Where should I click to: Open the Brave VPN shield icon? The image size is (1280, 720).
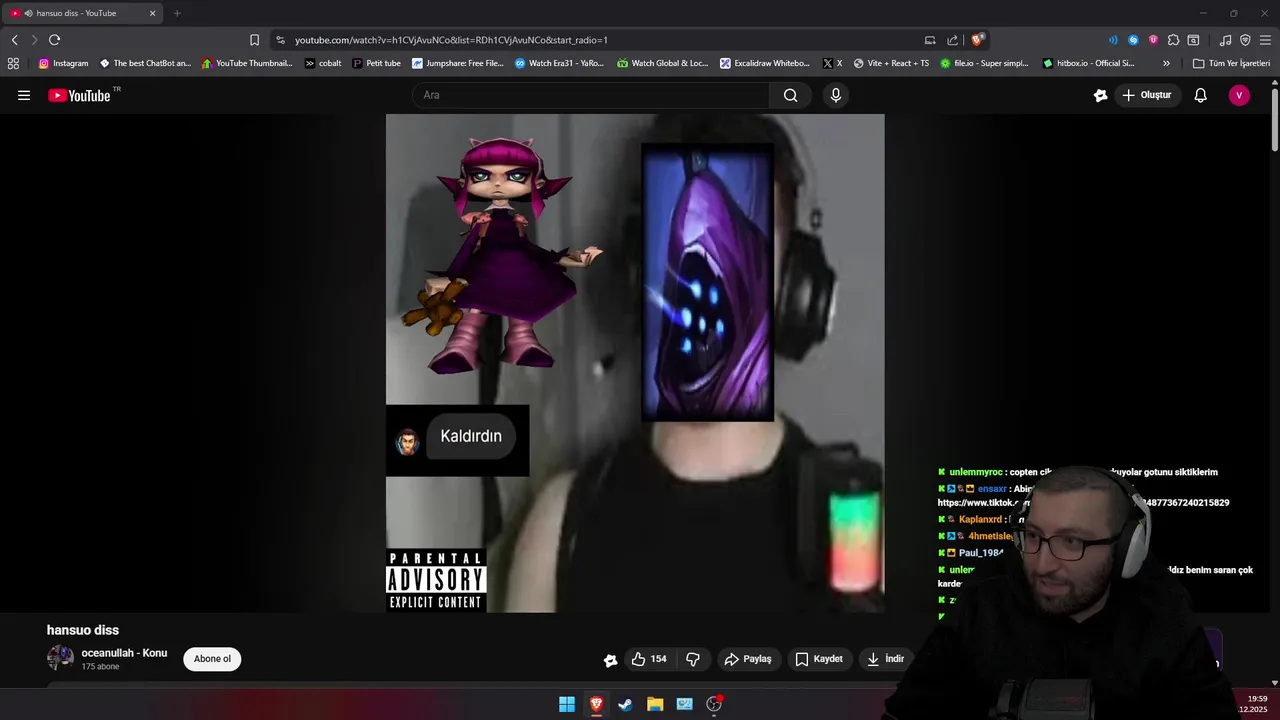coord(1245,40)
